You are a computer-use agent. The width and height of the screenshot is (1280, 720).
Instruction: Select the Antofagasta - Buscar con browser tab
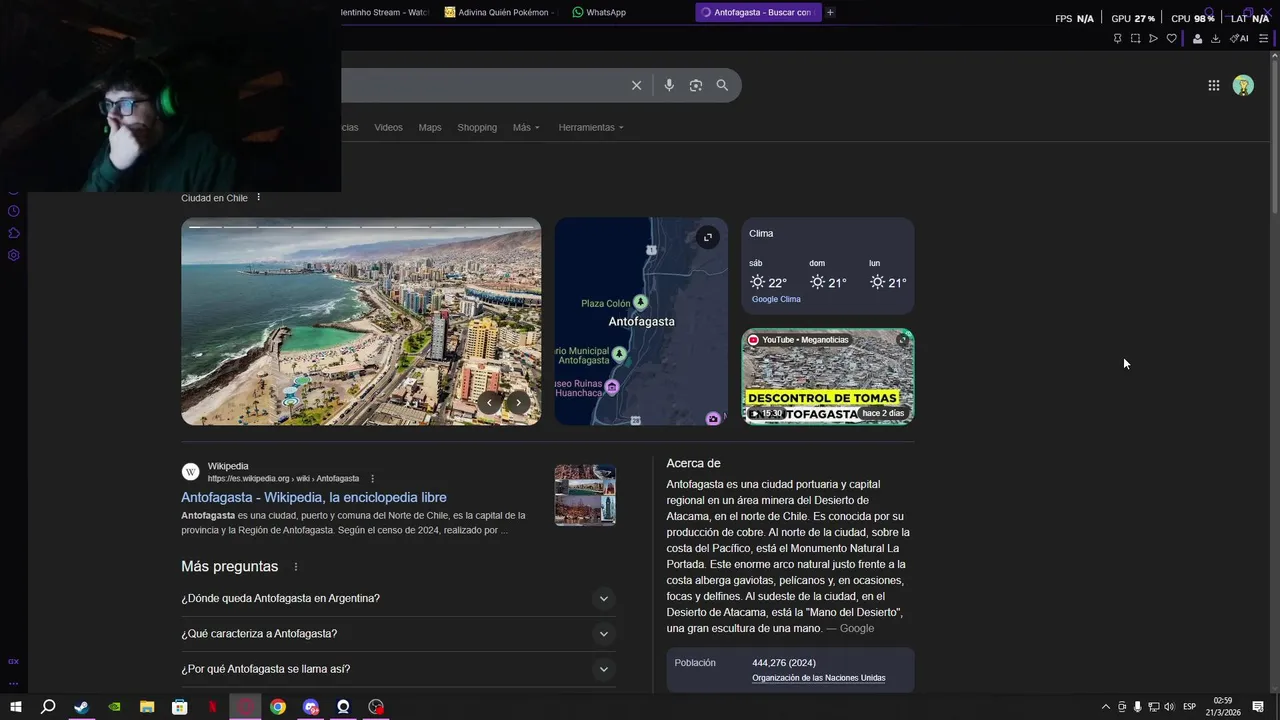758,12
